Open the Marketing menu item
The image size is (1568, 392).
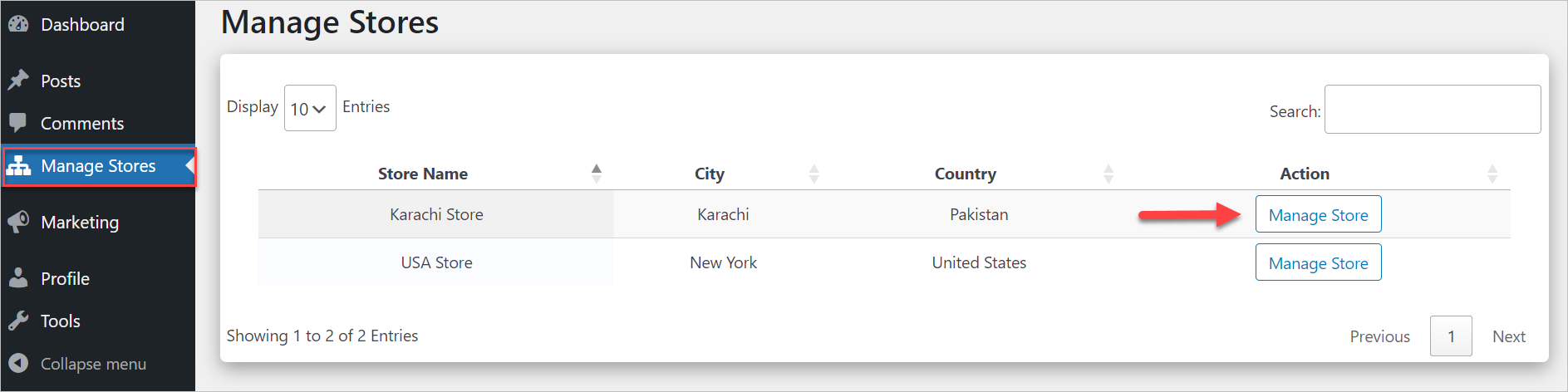coord(80,222)
